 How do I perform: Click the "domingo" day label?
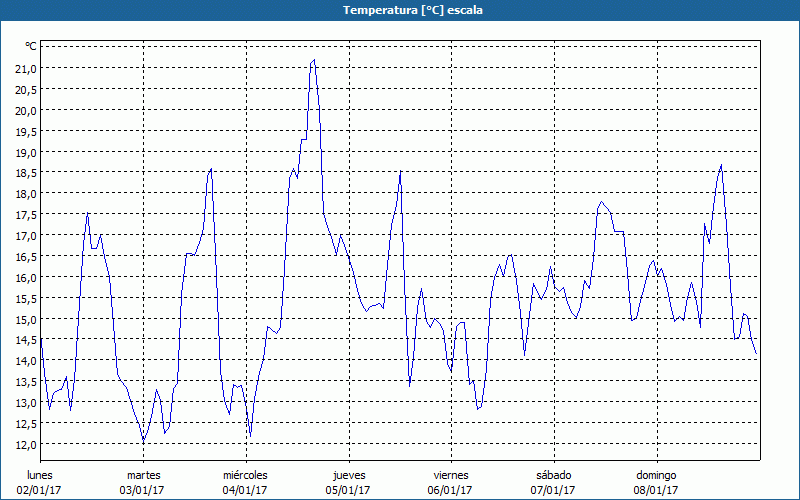click(655, 475)
